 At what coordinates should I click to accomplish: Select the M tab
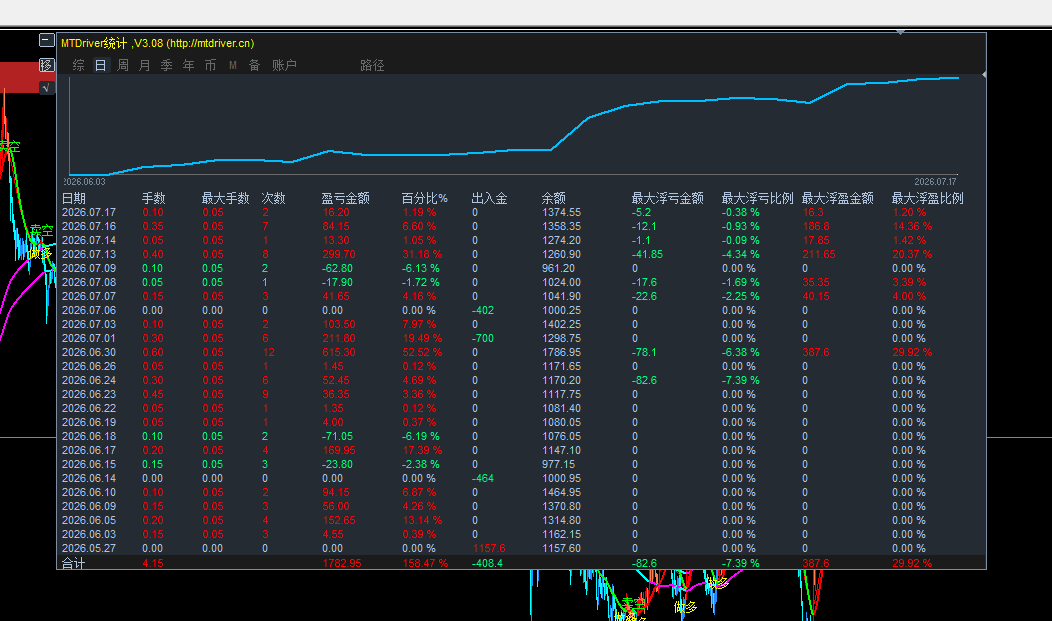pyautogui.click(x=233, y=65)
